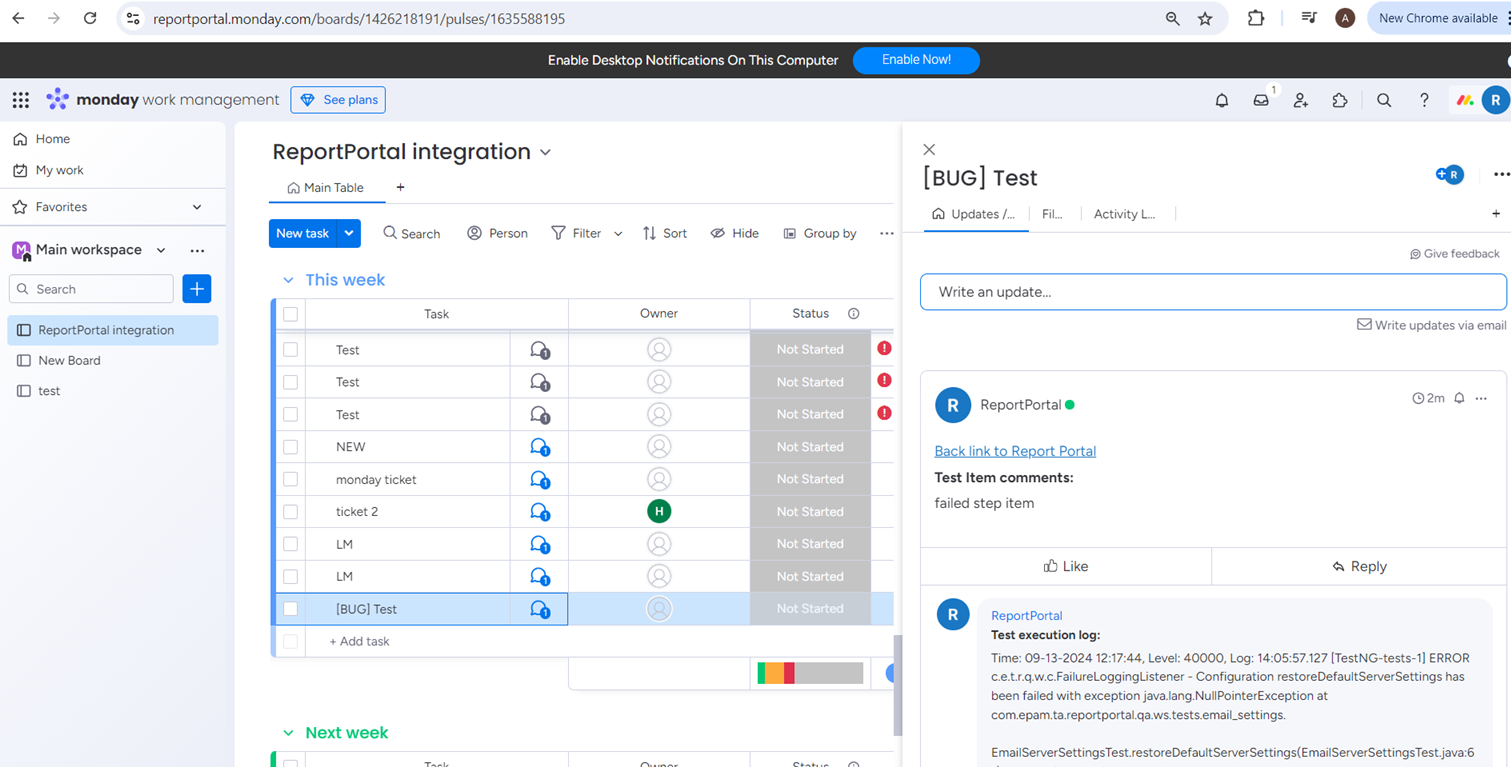This screenshot has width=1511, height=767.
Task: Switch to the Activity Log tab
Action: (x=1126, y=213)
